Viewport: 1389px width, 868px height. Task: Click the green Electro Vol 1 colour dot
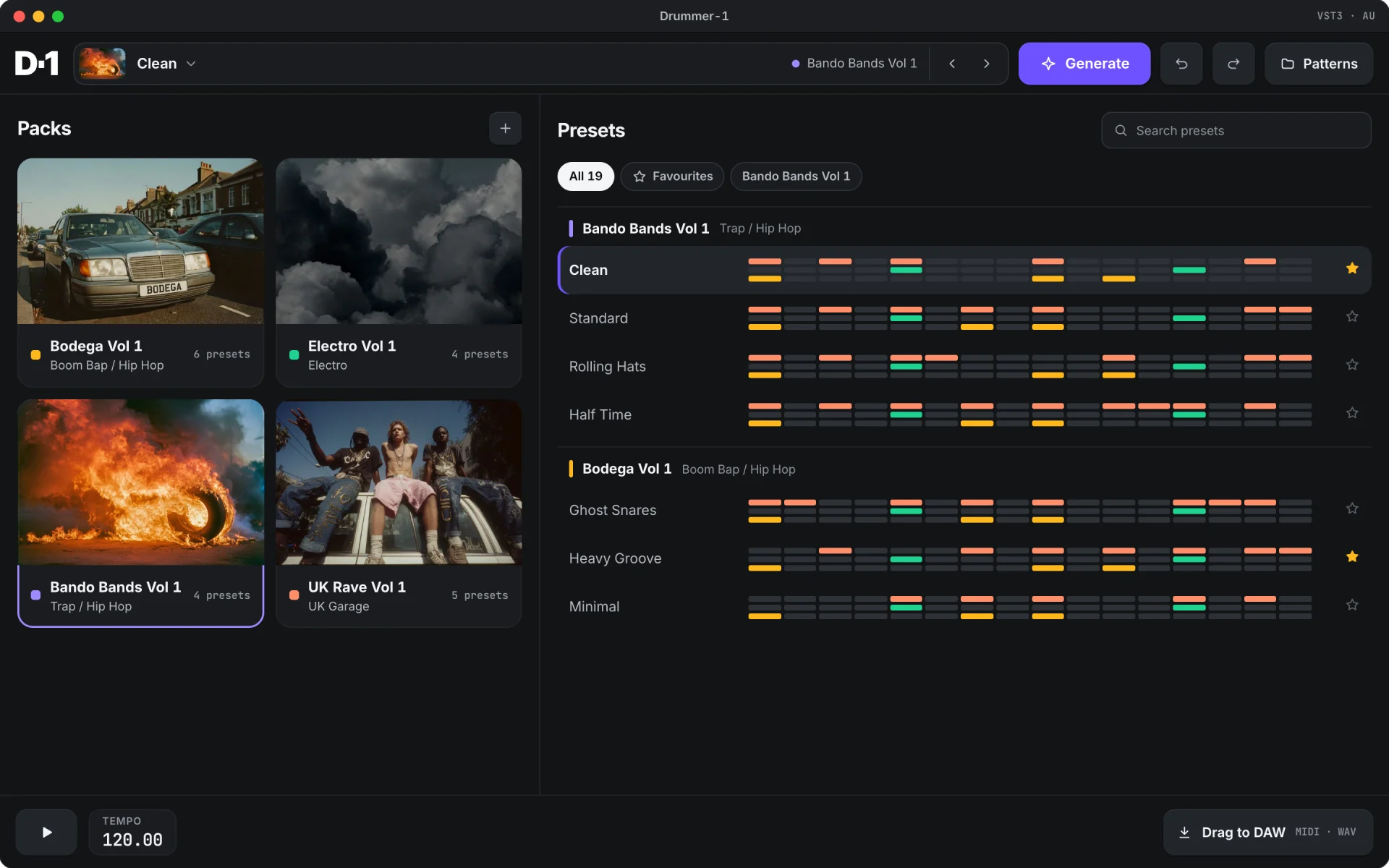click(x=294, y=354)
